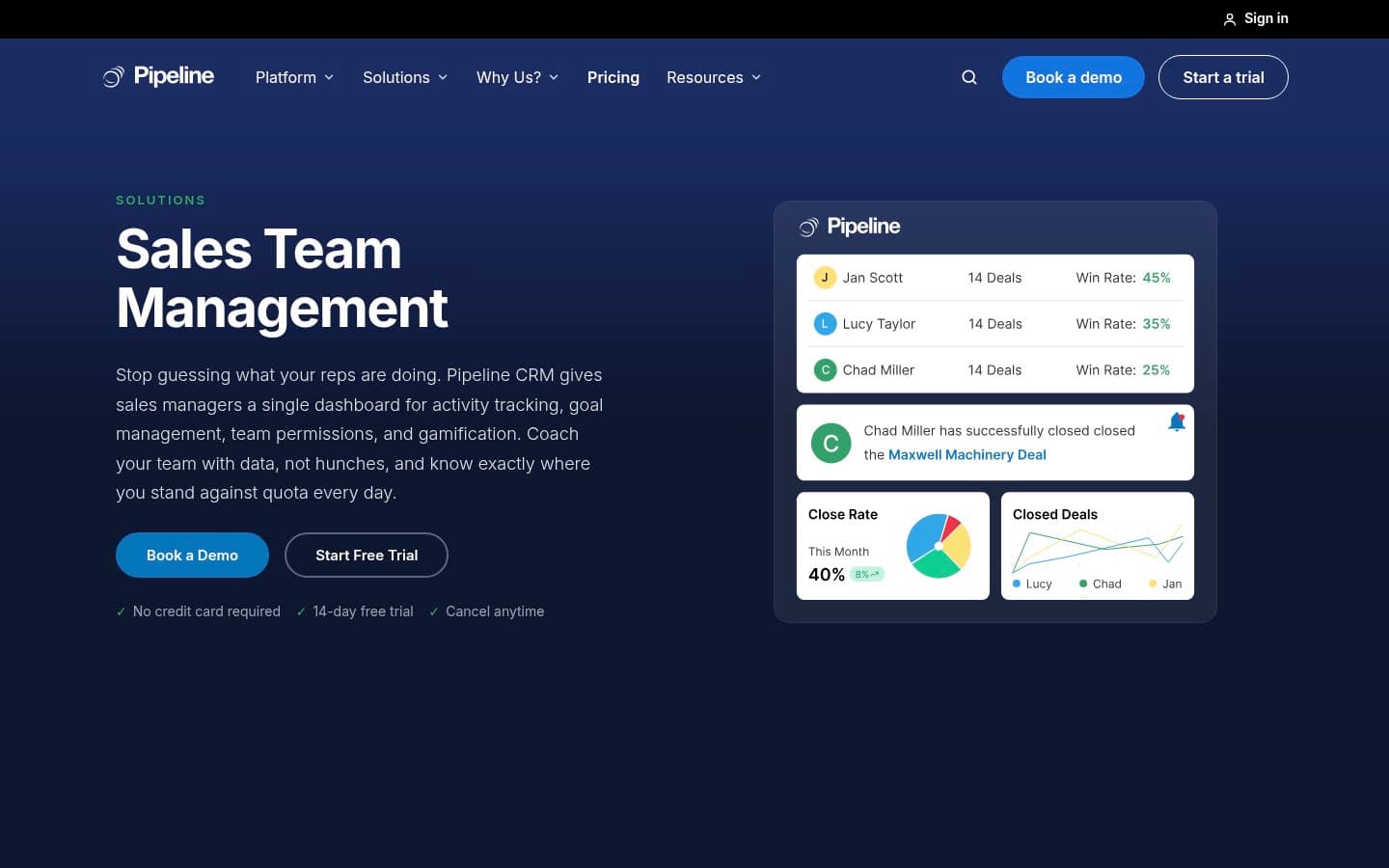Click the Close Rate card title

(843, 515)
